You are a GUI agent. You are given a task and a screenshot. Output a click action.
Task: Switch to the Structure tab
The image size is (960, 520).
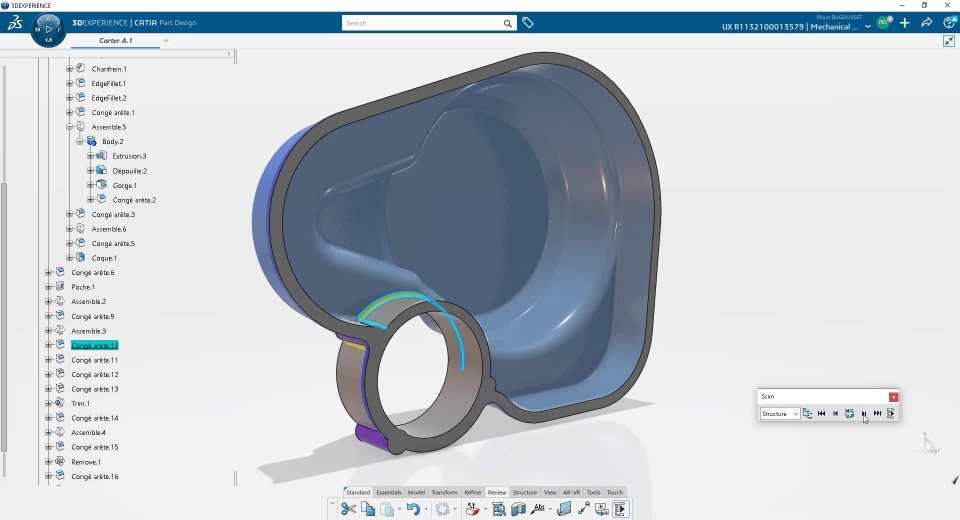click(525, 492)
